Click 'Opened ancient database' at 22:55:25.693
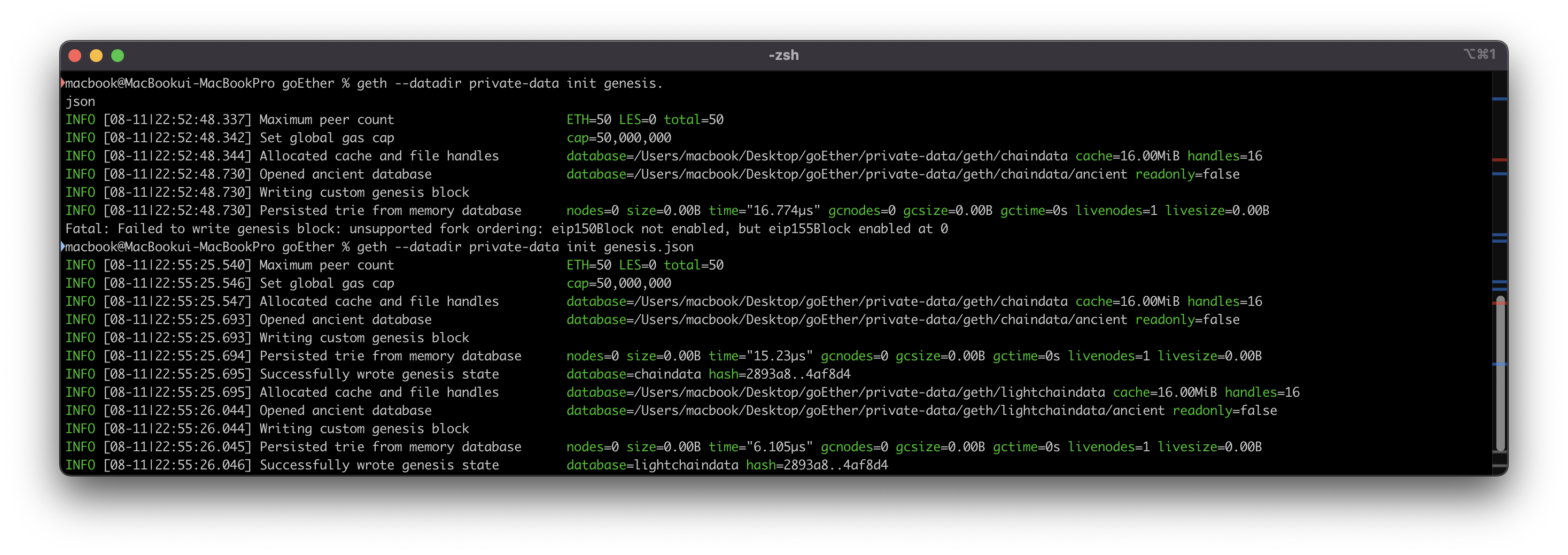The image size is (1568, 555). click(345, 320)
